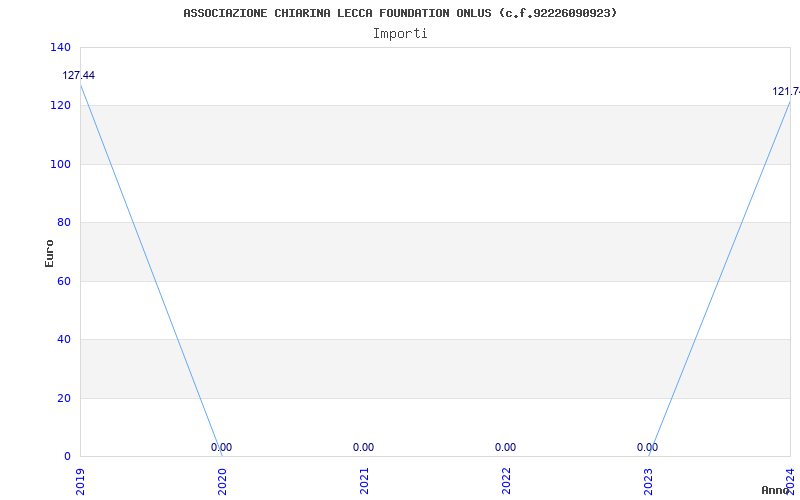800x500 pixels.
Task: Select the 127.44 data label
Action: pos(79,76)
